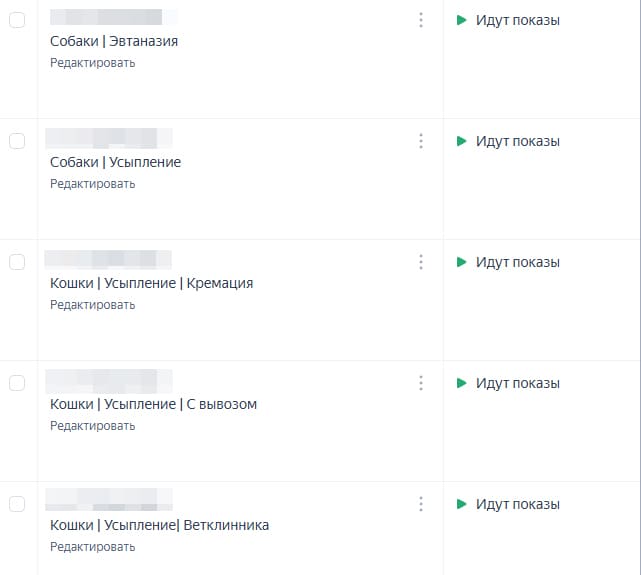Open three-dot menu for Собаки | Эвтаназия
Viewport: 641px width, 575px height.
click(x=421, y=20)
